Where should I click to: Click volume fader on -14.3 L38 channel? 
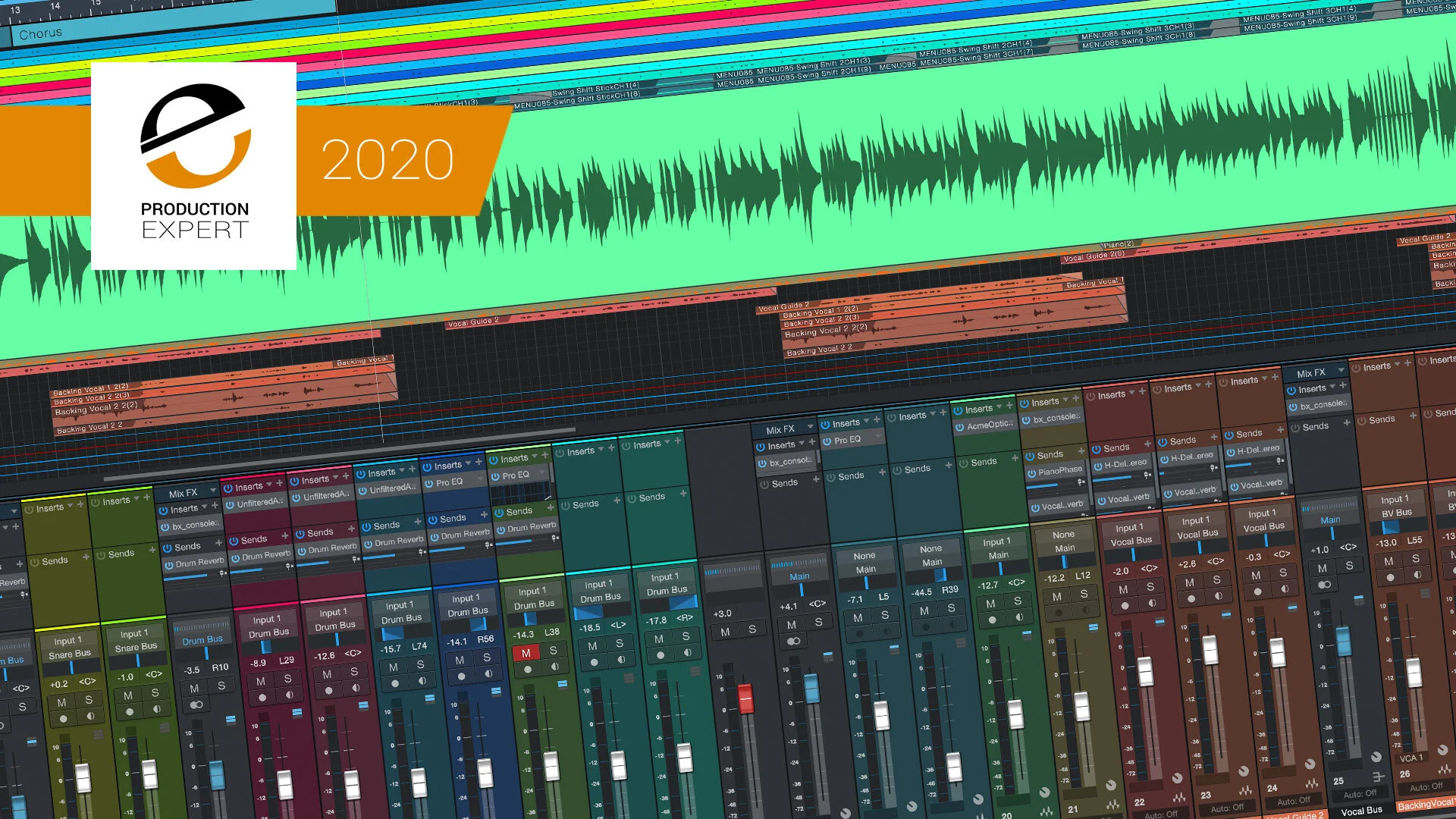[551, 766]
